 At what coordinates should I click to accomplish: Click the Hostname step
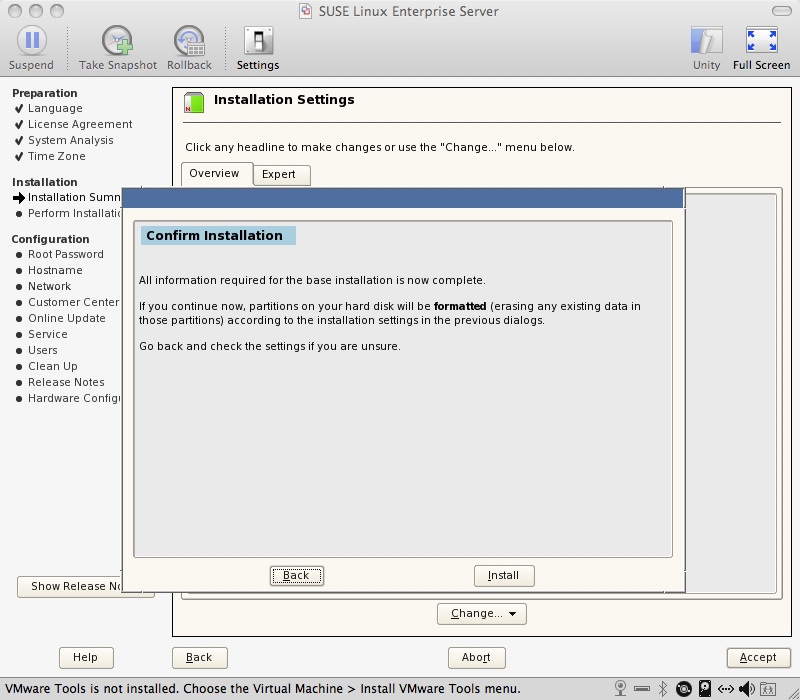[x=55, y=270]
